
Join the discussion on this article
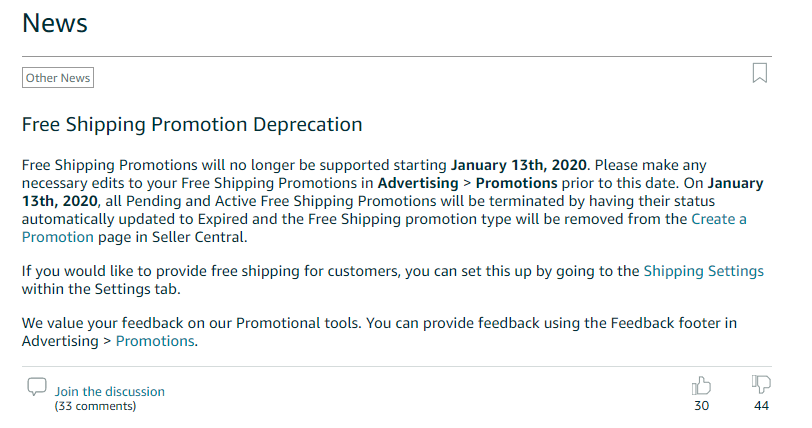point(109,391)
